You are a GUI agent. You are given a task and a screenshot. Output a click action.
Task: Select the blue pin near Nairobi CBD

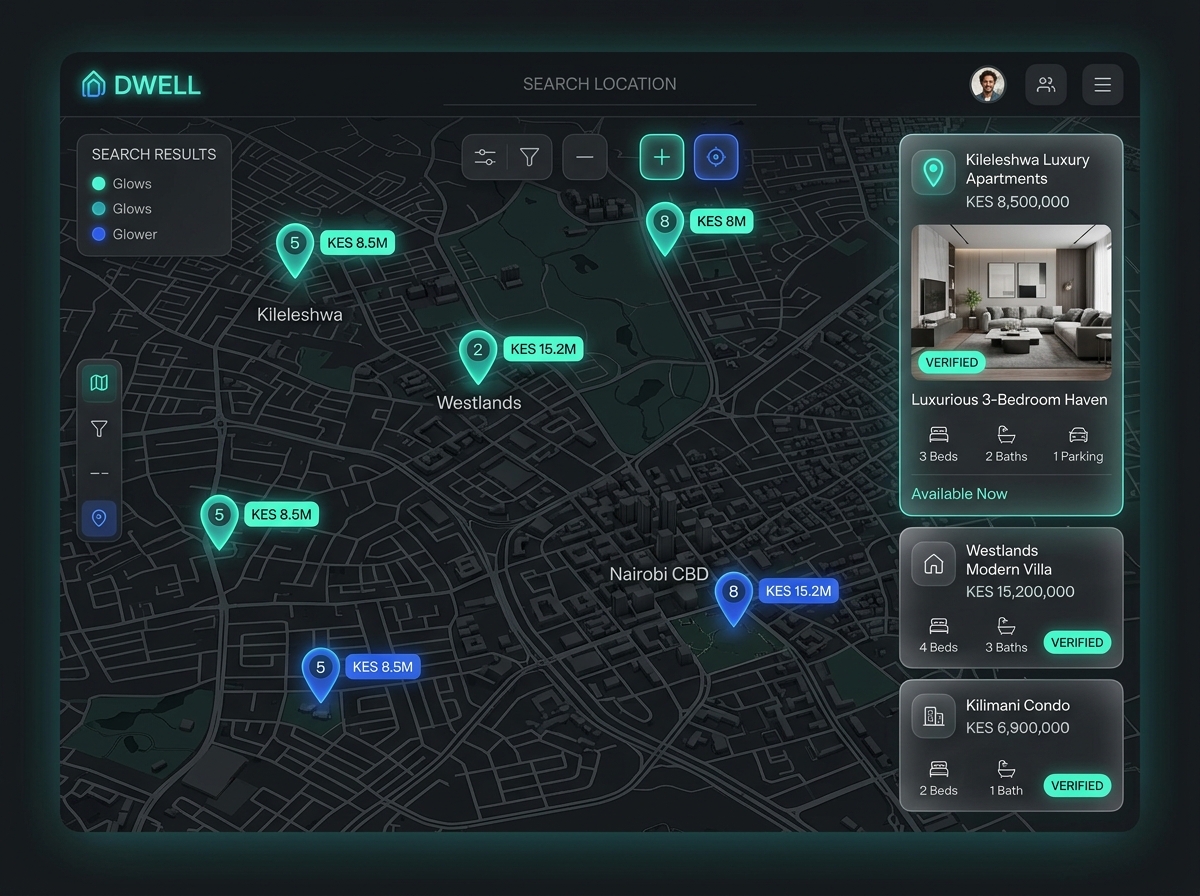click(733, 598)
